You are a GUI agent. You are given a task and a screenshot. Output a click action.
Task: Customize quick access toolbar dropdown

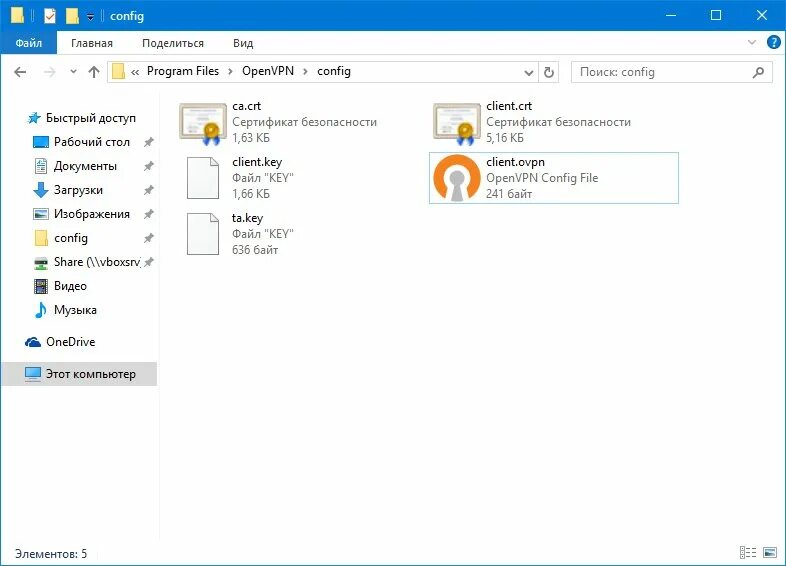point(90,17)
